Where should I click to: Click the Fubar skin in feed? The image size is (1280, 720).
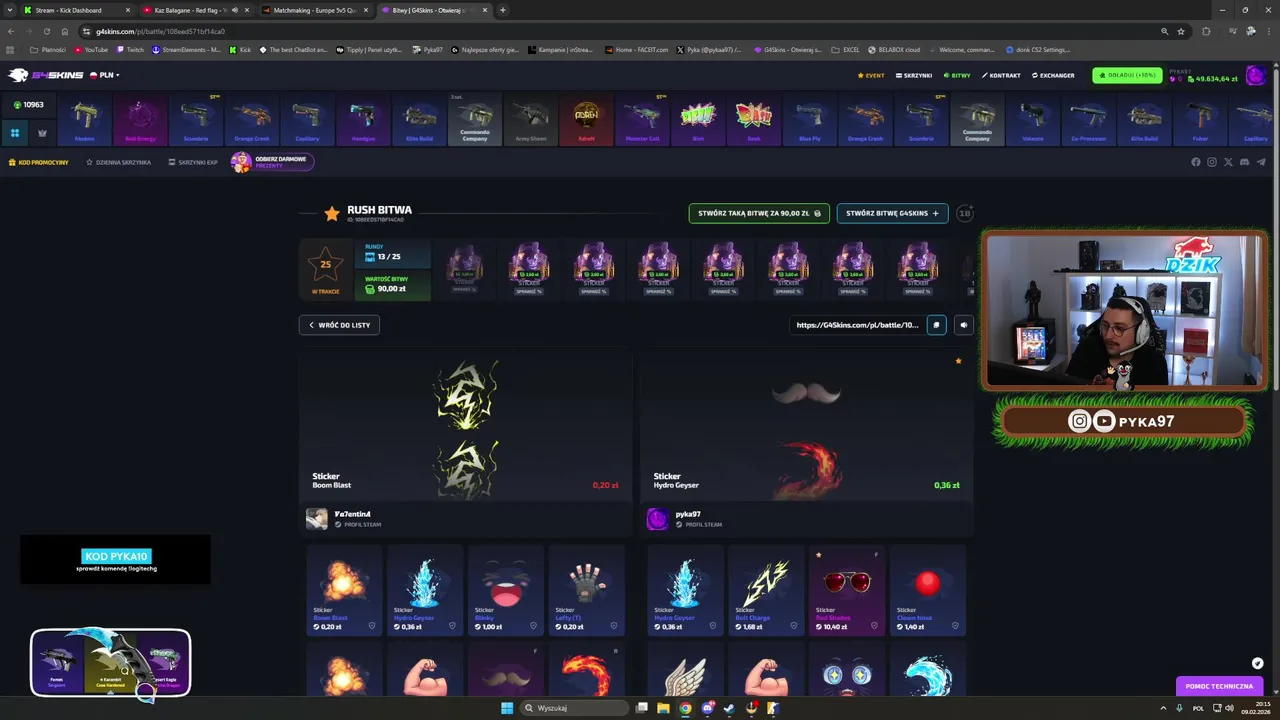pyautogui.click(x=1200, y=121)
